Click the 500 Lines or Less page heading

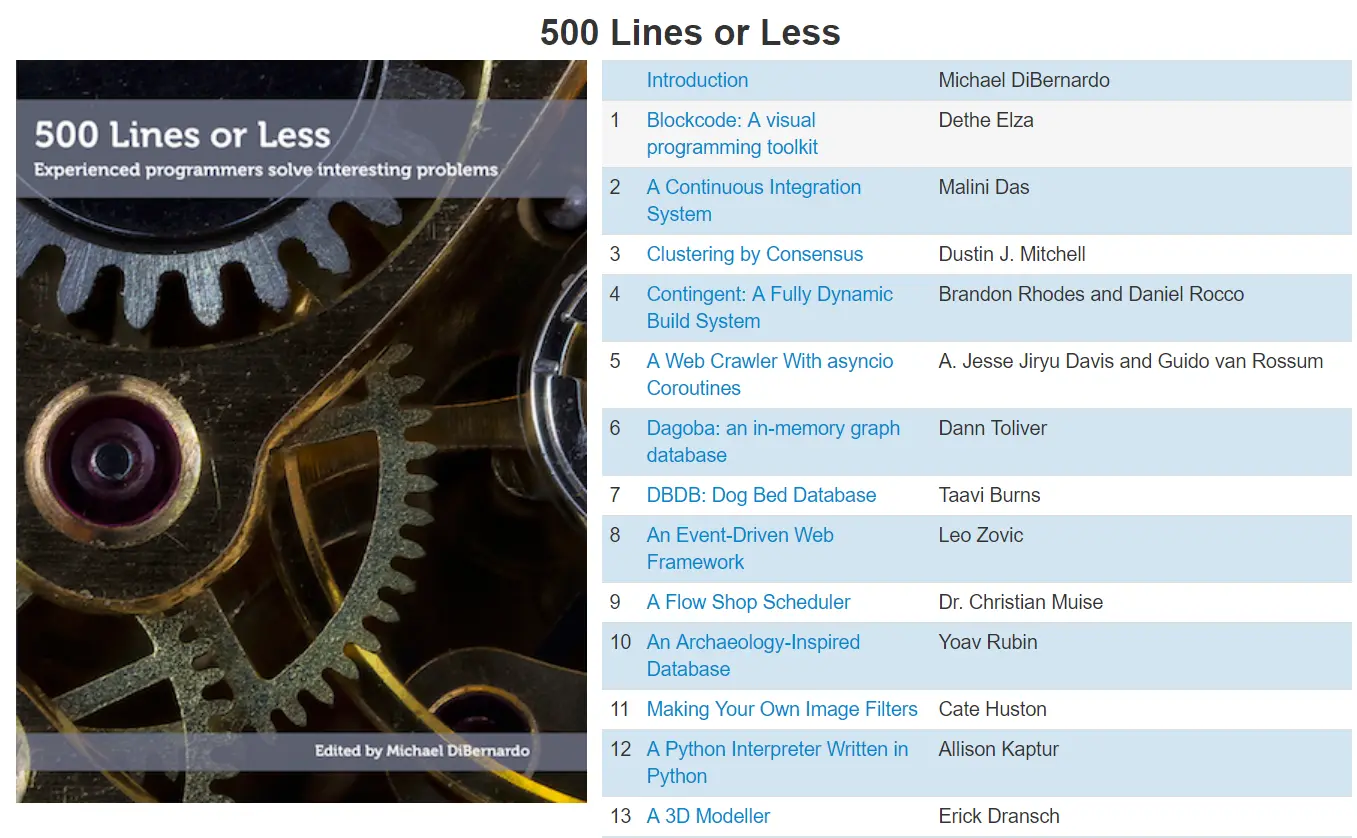pos(690,32)
